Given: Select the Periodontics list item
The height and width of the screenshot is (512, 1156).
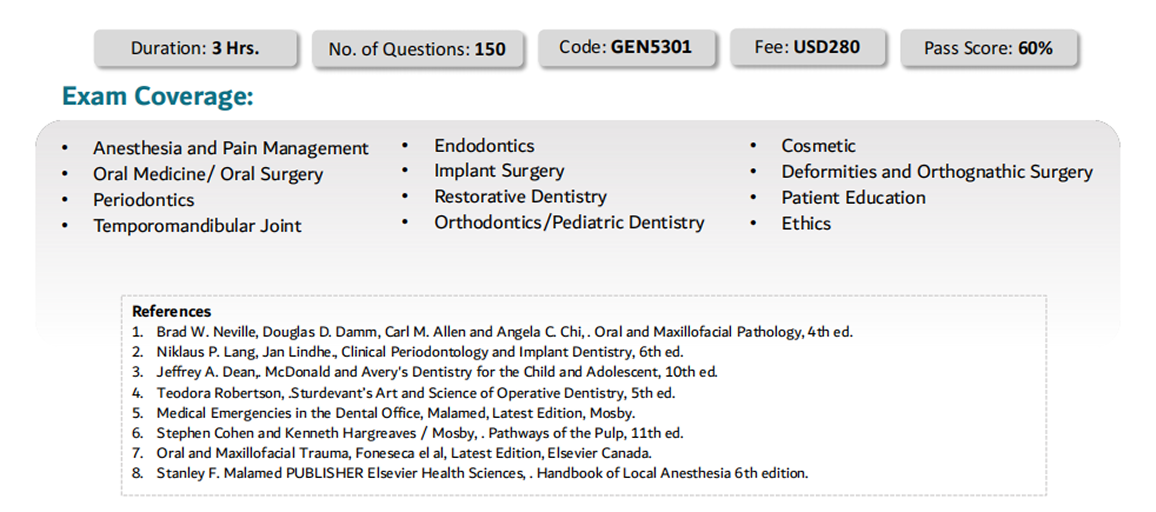Looking at the screenshot, I should (144, 200).
